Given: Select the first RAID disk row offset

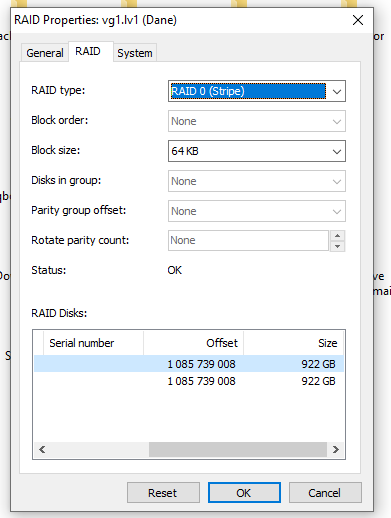Looking at the screenshot, I should point(201,364).
